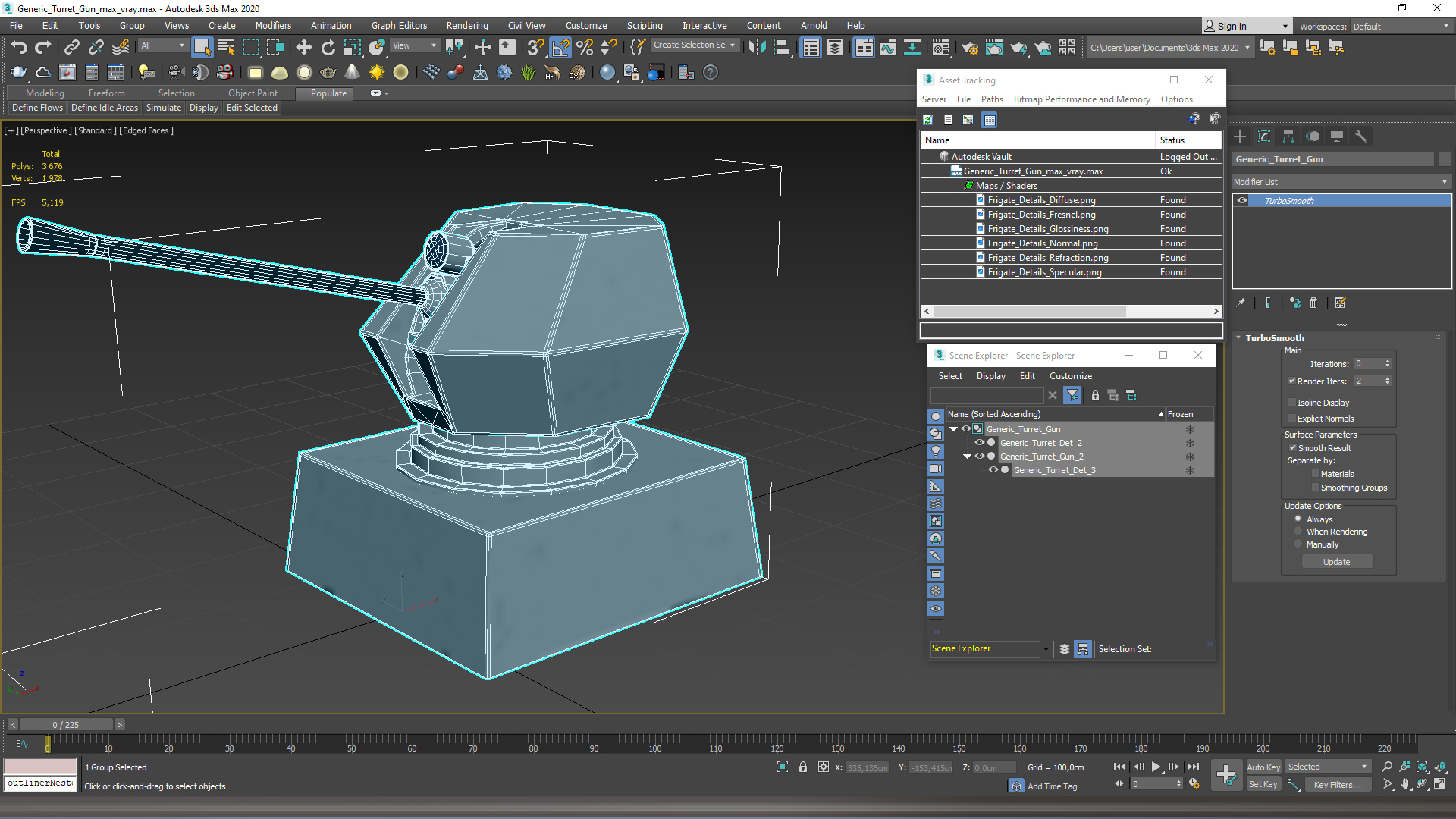Select the When Rendering radio option
The width and height of the screenshot is (1456, 819).
click(1298, 531)
